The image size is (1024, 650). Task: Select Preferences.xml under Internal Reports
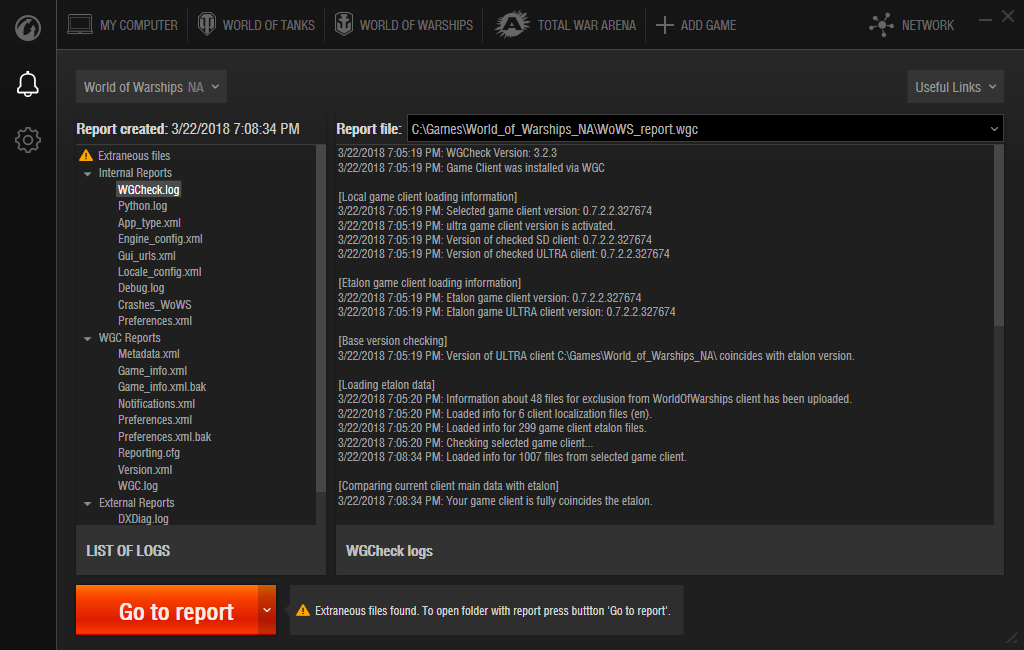(155, 321)
